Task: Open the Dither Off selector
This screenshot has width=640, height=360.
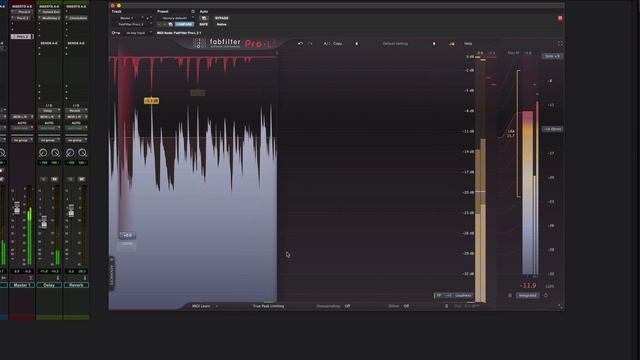Action: (399, 306)
